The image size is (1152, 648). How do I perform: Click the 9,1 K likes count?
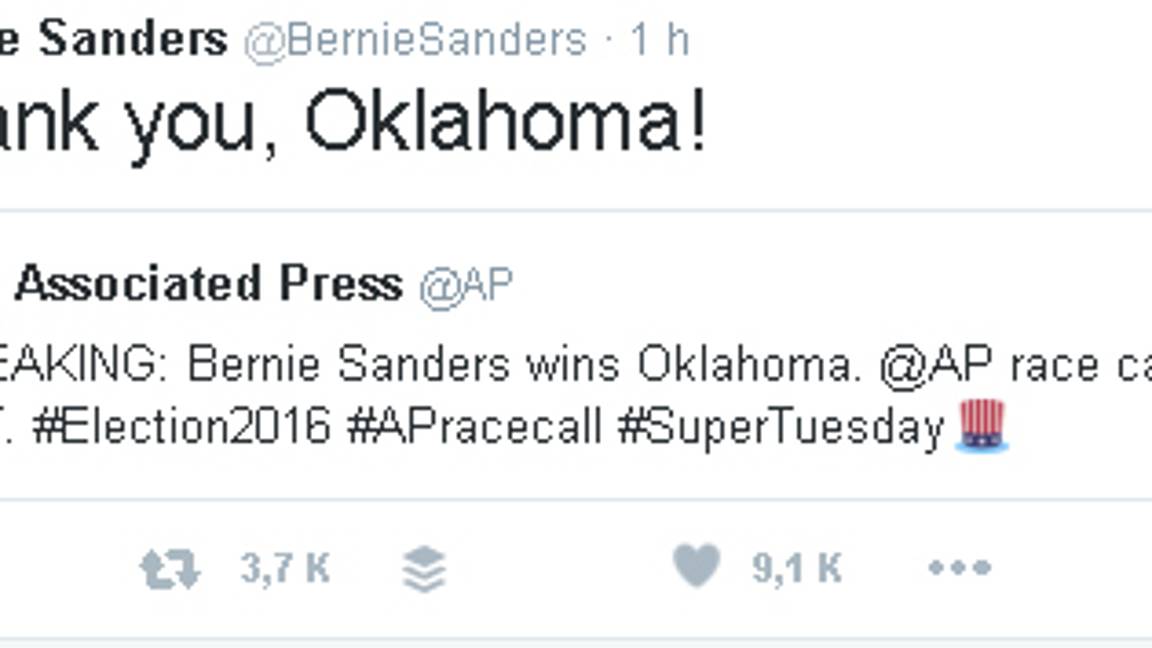click(797, 568)
